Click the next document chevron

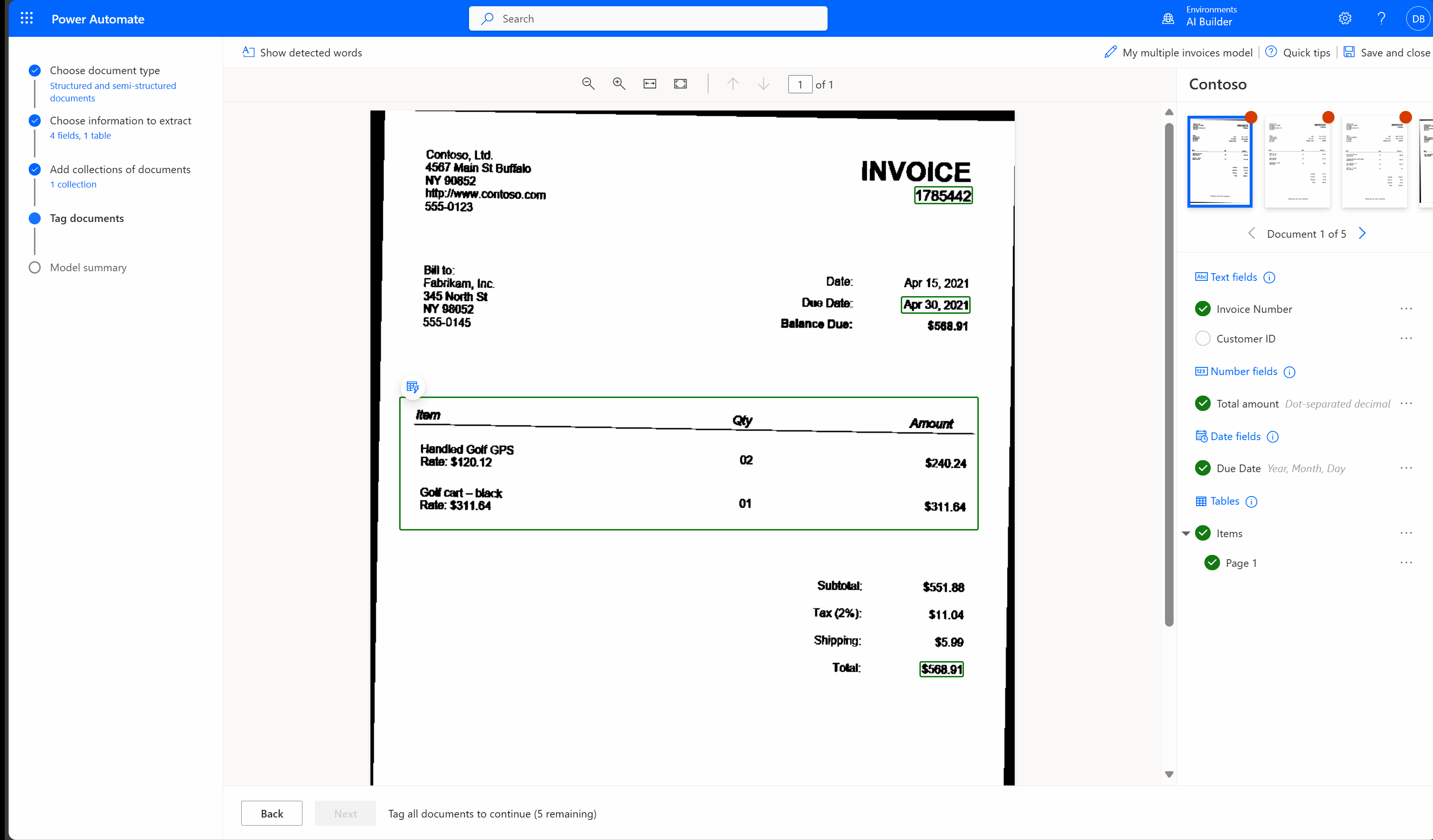point(1362,233)
